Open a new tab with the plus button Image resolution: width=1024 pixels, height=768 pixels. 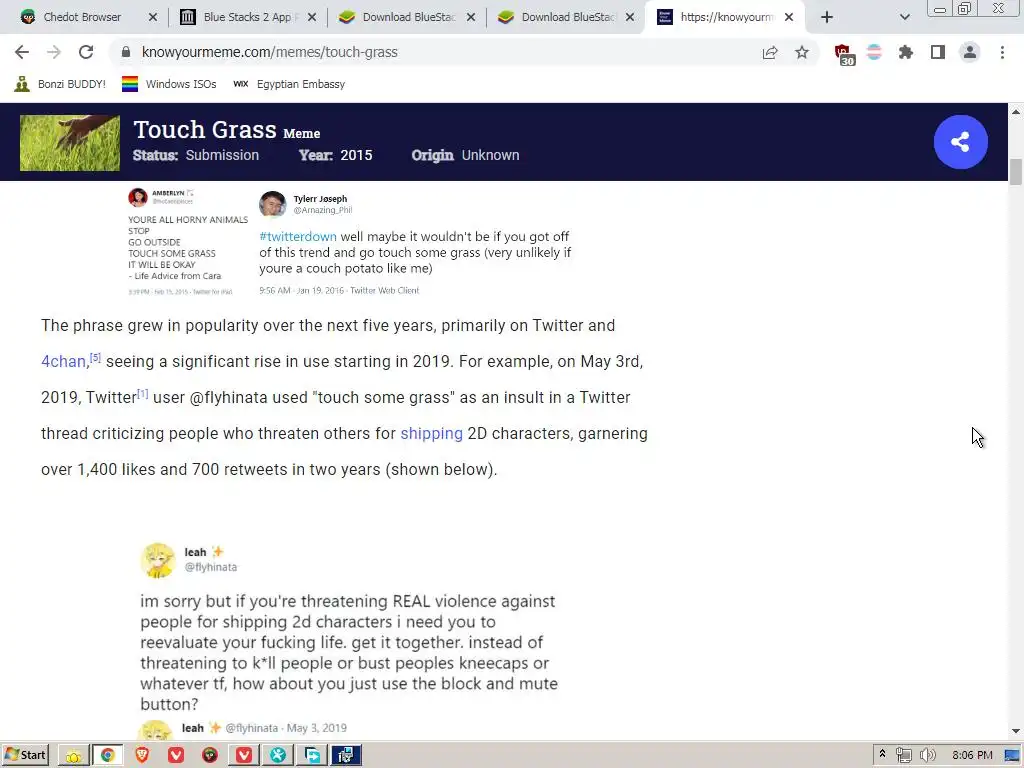(827, 17)
